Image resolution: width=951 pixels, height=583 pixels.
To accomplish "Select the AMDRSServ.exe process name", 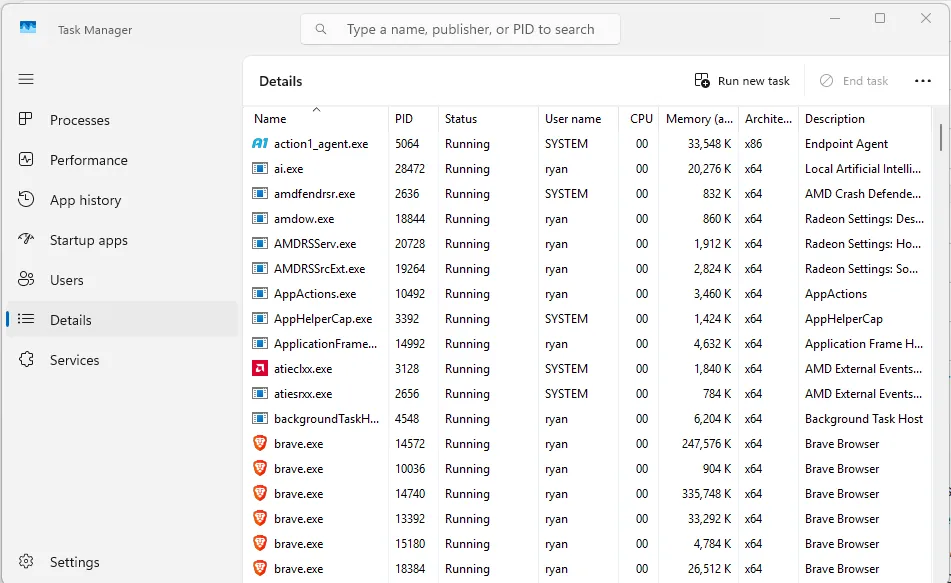I will (315, 243).
